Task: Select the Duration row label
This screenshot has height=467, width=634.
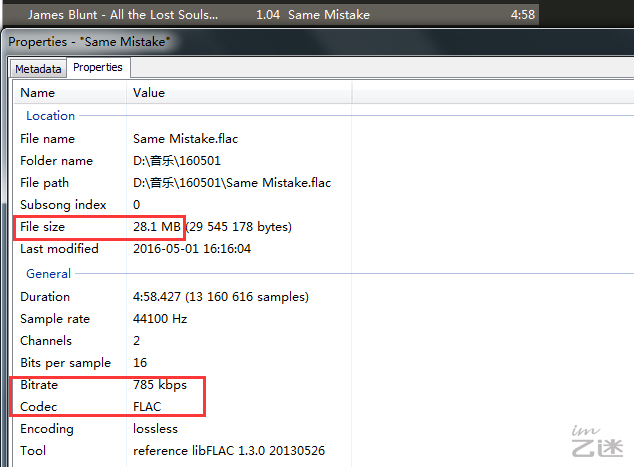Action: click(x=45, y=297)
